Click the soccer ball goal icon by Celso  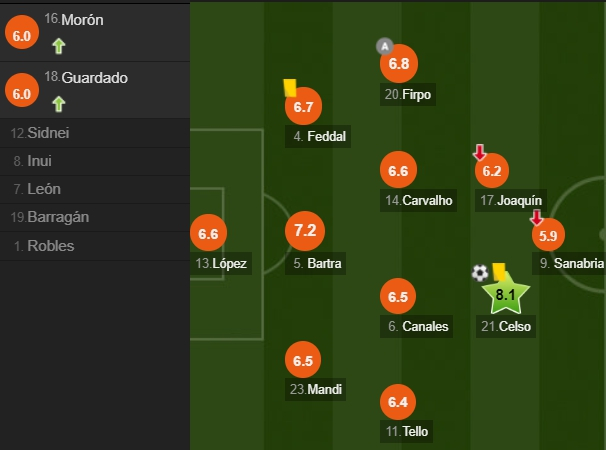pyautogui.click(x=481, y=272)
